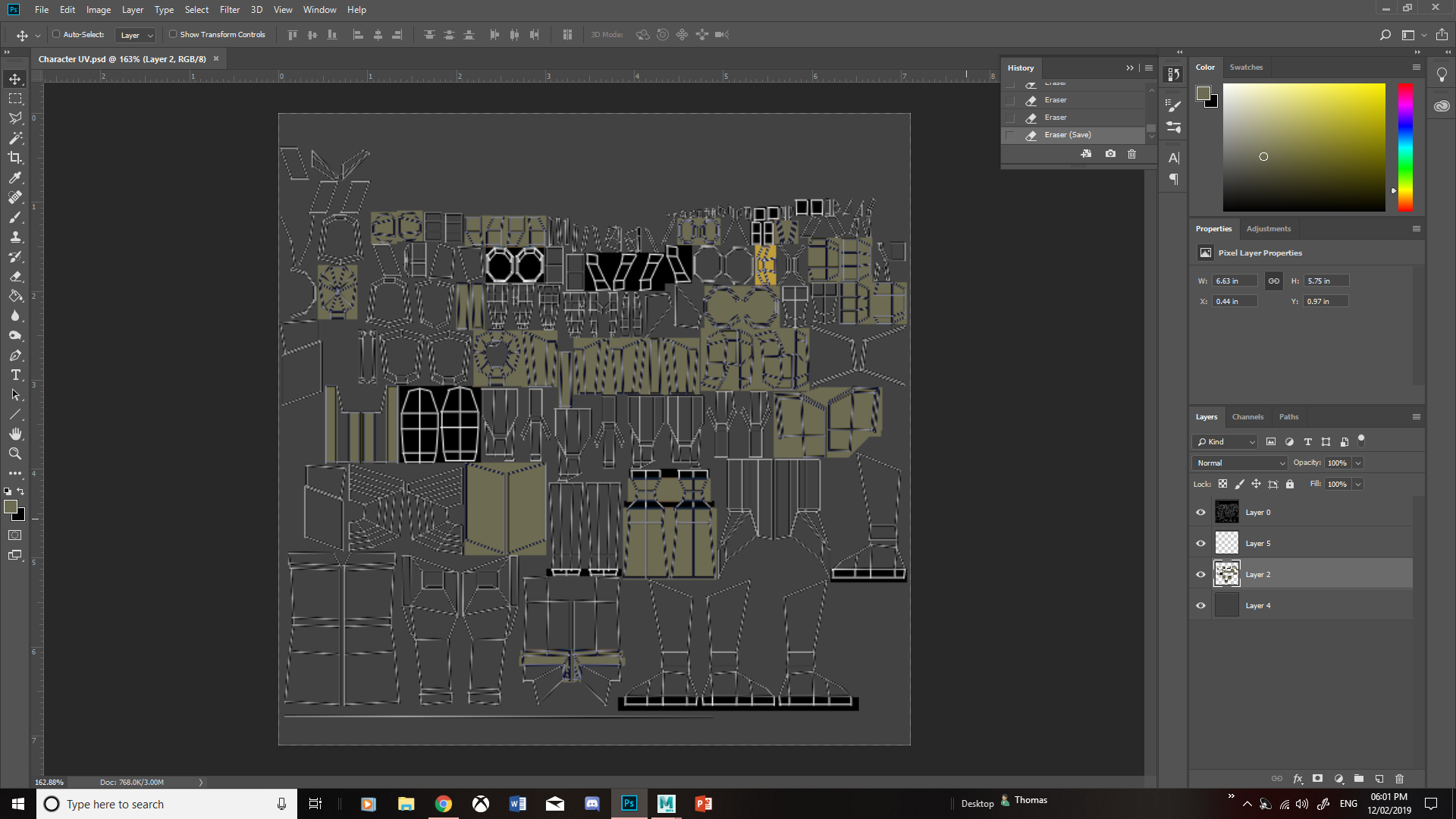This screenshot has width=1456, height=819.
Task: Create new layer in Layers panel
Action: pyautogui.click(x=1379, y=779)
